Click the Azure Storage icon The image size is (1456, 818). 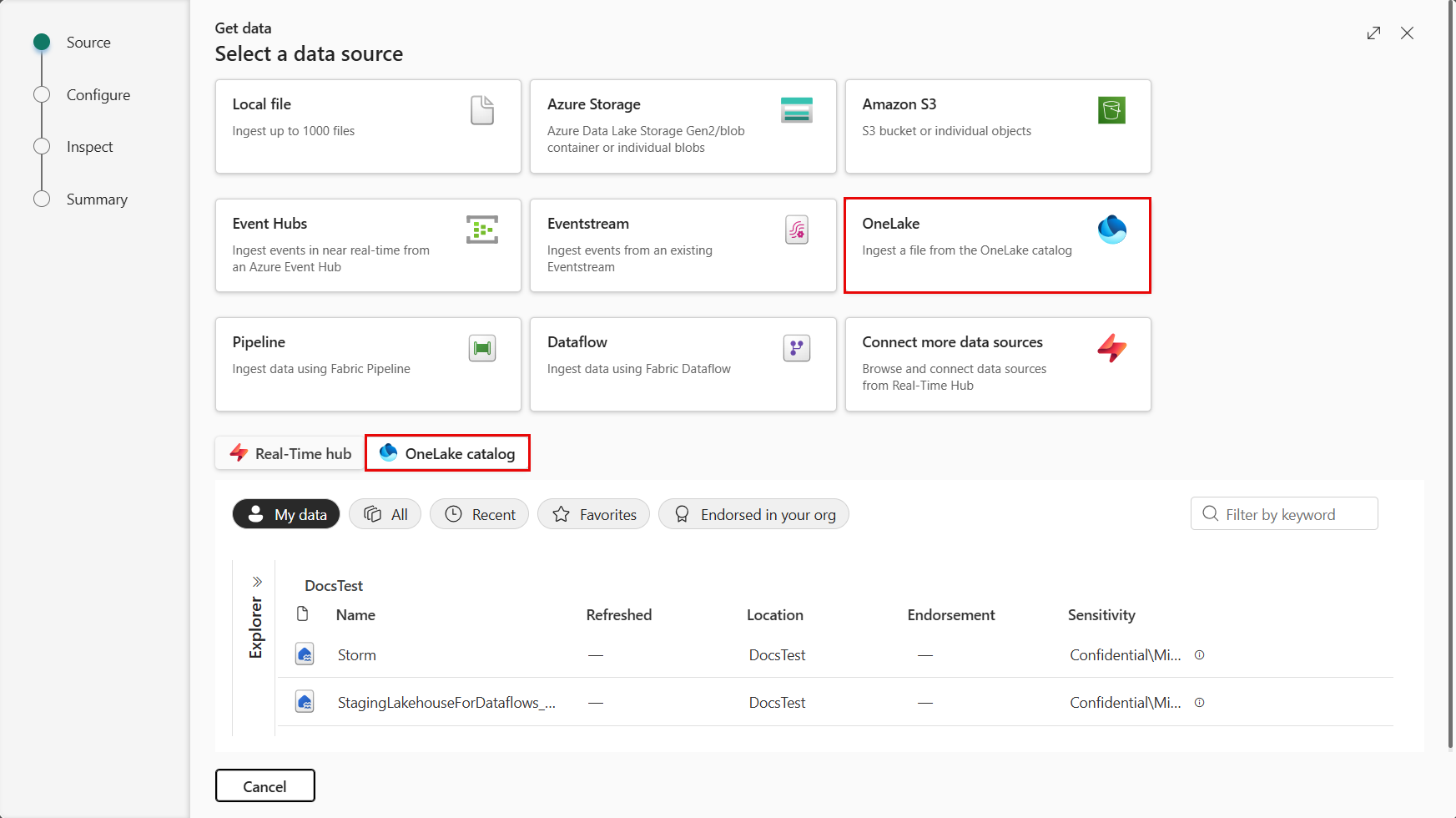point(796,110)
